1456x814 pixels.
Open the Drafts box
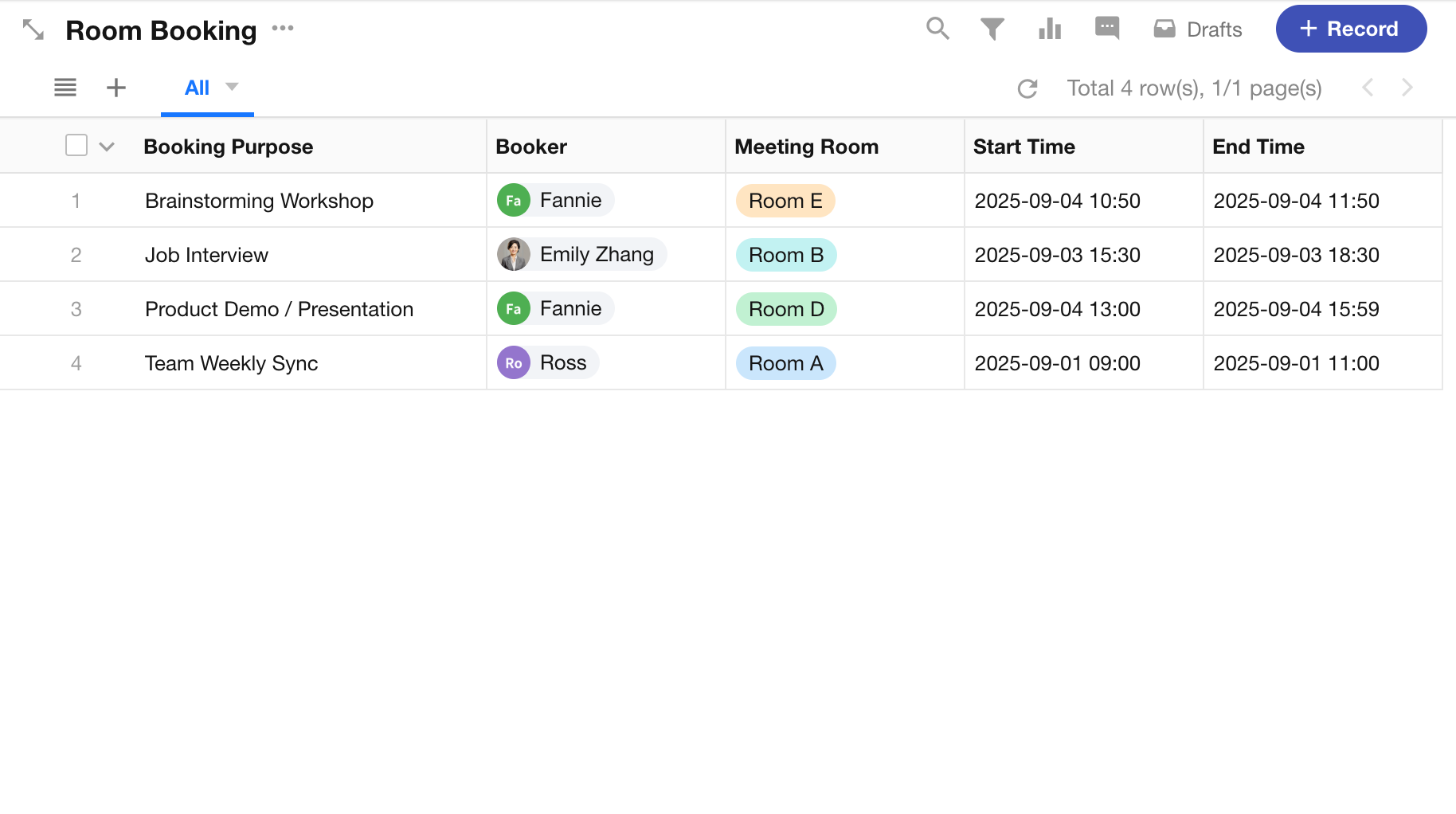[1198, 29]
